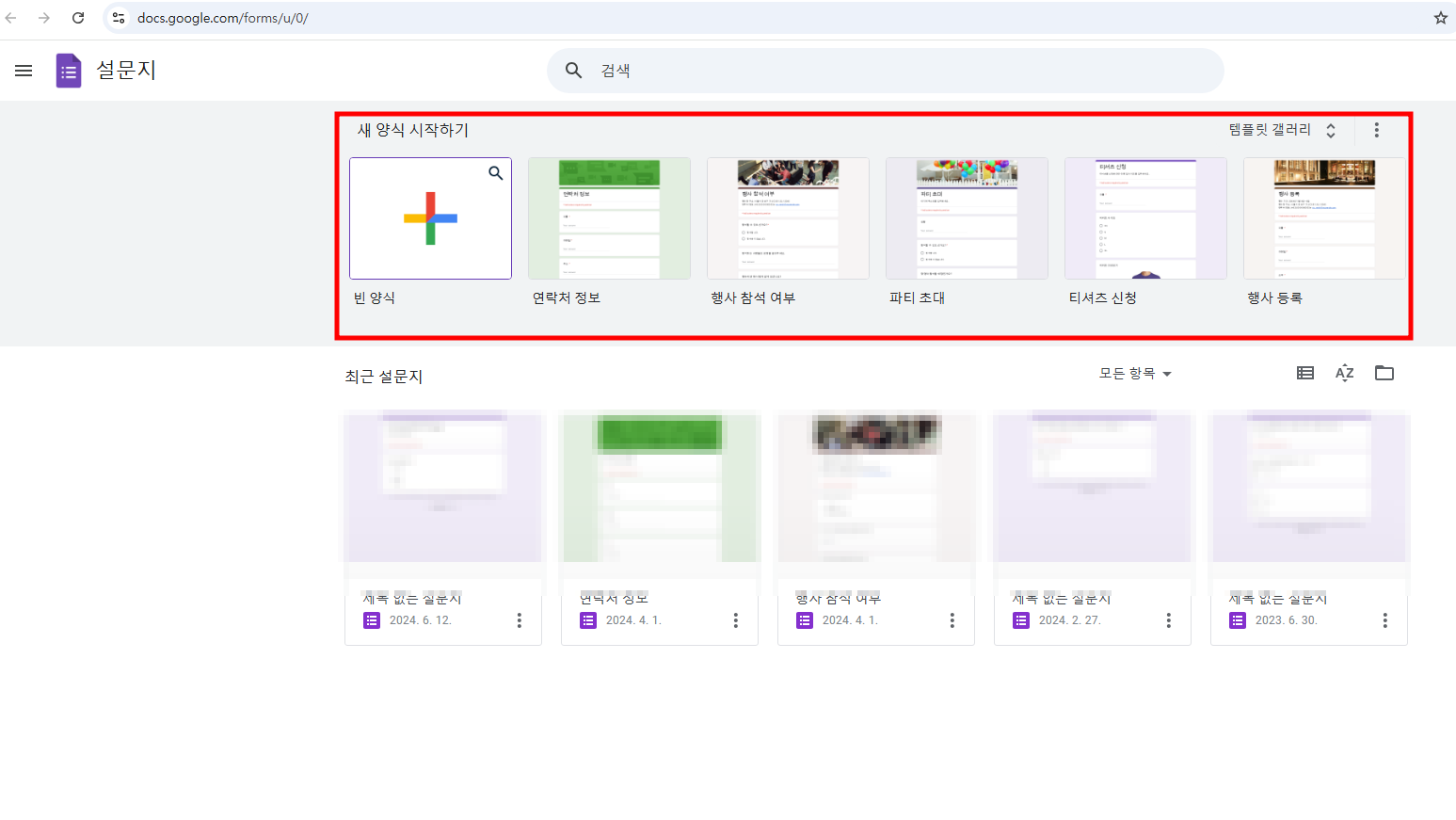Image resolution: width=1456 pixels, height=820 pixels.
Task: Open the 모든 항목 filter dropdown
Action: 1135,373
